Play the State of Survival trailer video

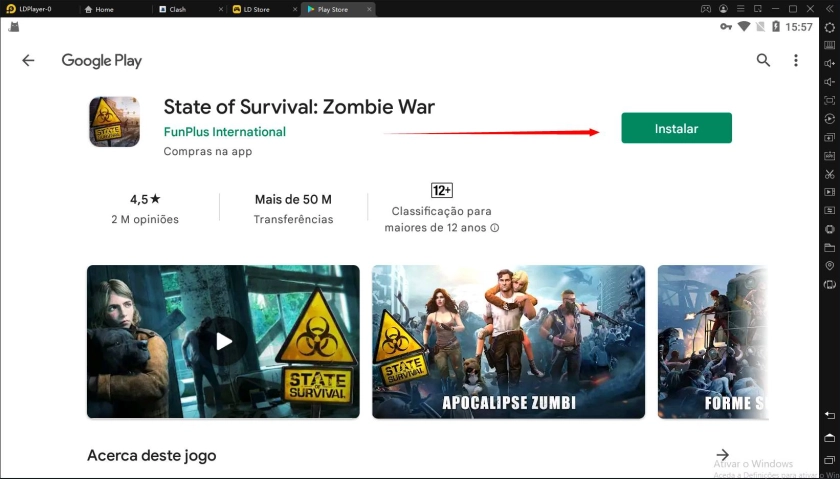click(x=223, y=341)
